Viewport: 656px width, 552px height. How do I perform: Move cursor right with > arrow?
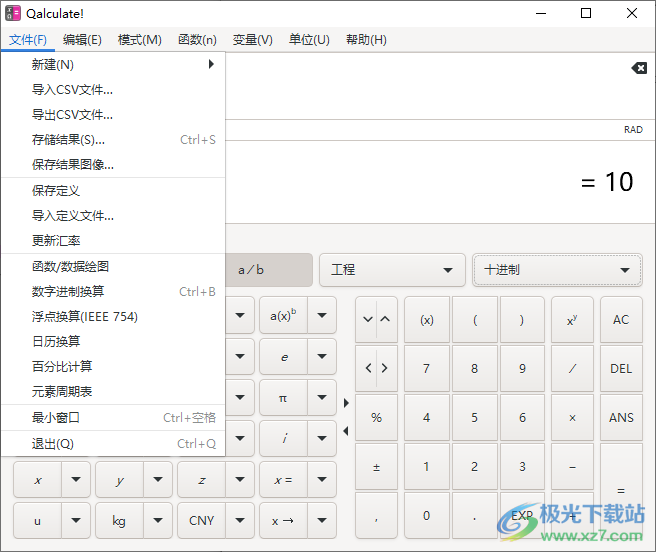385,368
